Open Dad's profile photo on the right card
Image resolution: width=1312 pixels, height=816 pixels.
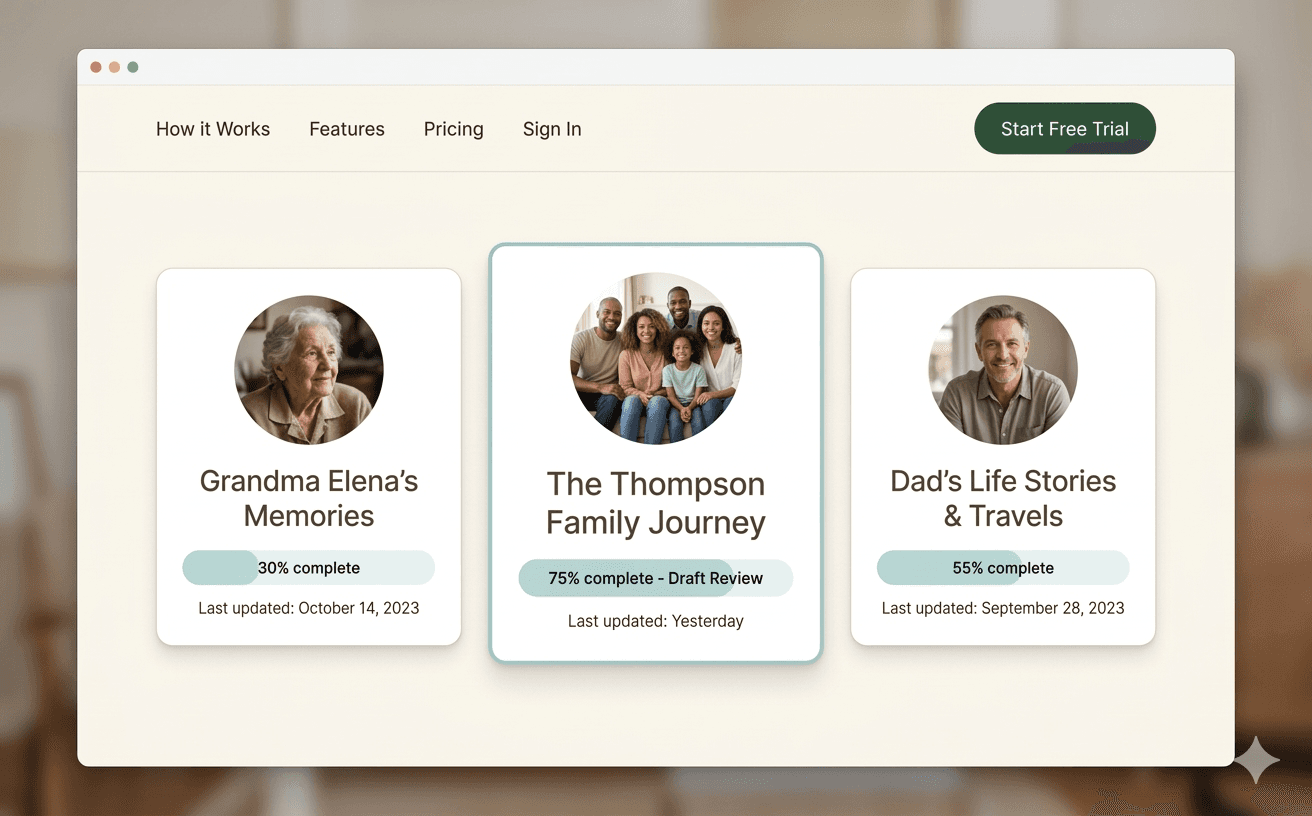pyautogui.click(x=1002, y=369)
